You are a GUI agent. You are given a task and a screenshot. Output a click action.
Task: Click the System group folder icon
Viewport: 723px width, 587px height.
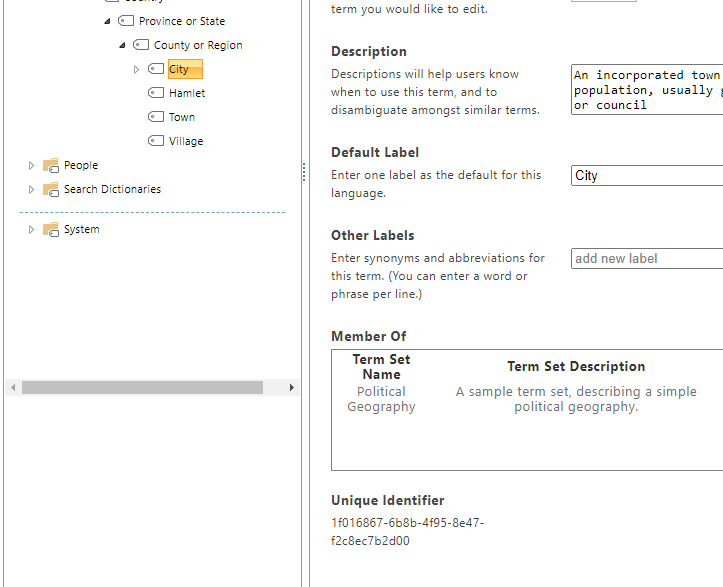click(51, 229)
